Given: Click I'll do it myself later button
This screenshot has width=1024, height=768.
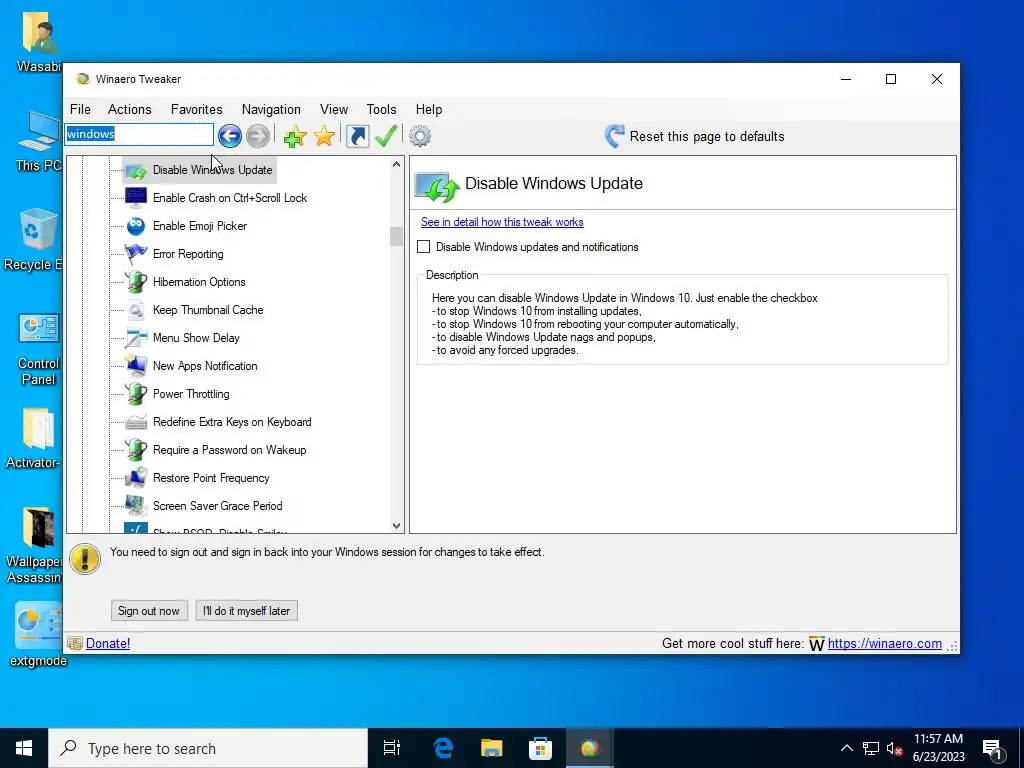Looking at the screenshot, I should 246,611.
